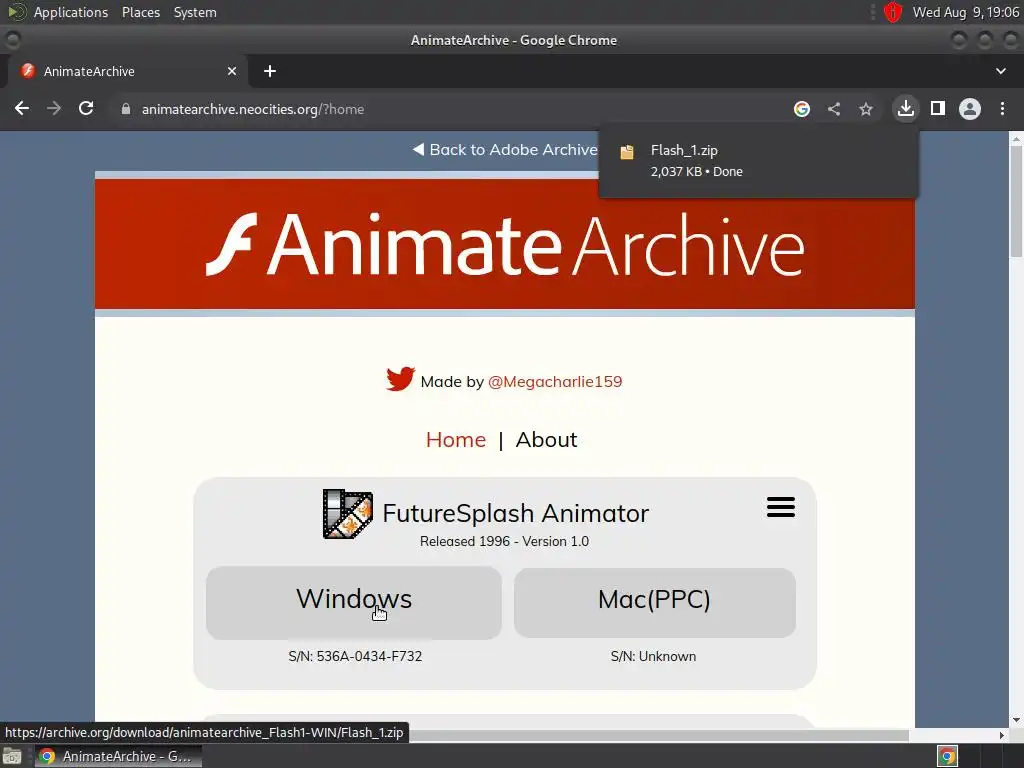The height and width of the screenshot is (768, 1024).
Task: Open a new tab with plus icon
Action: coord(270,71)
